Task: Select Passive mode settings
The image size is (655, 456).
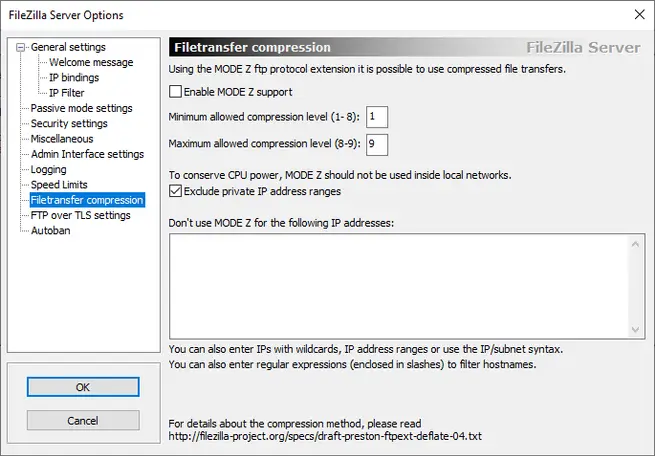Action: [81, 108]
